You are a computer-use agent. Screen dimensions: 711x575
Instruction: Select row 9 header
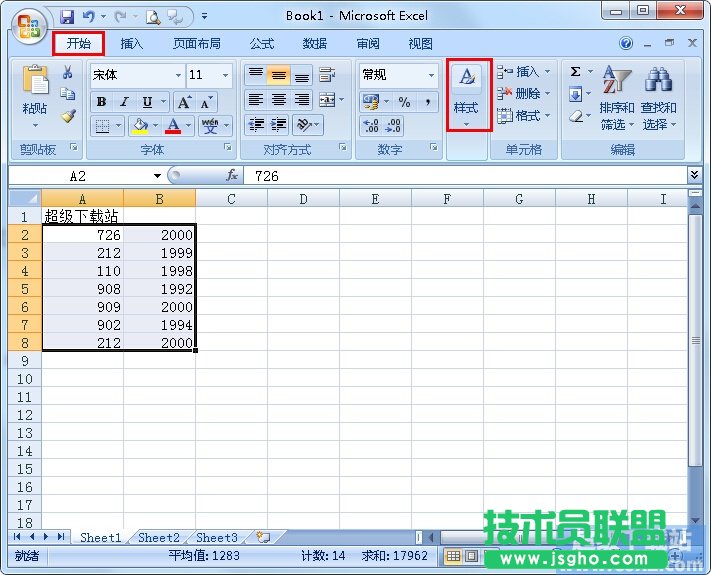click(24, 361)
